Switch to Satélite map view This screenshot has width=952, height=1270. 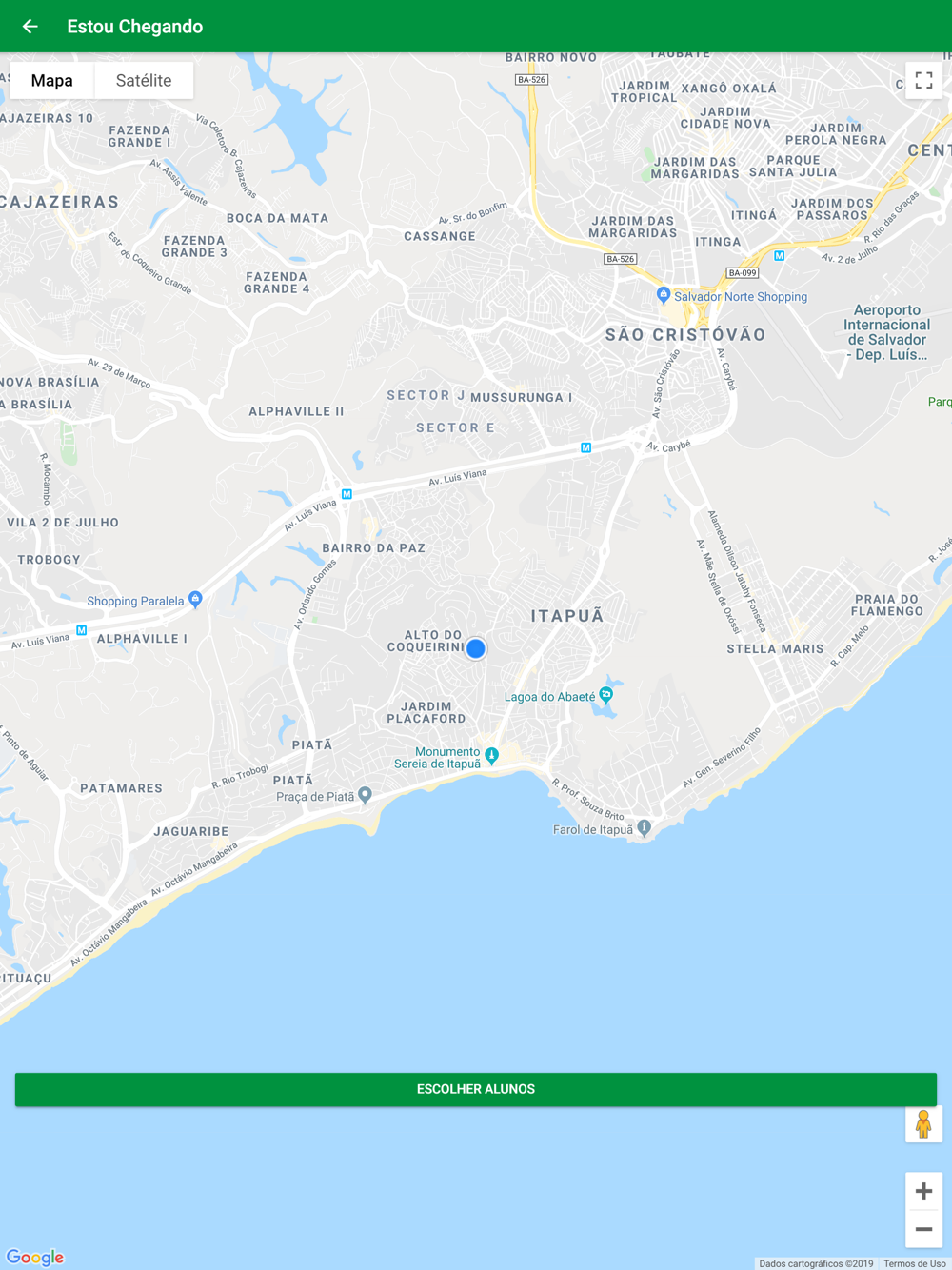[144, 81]
